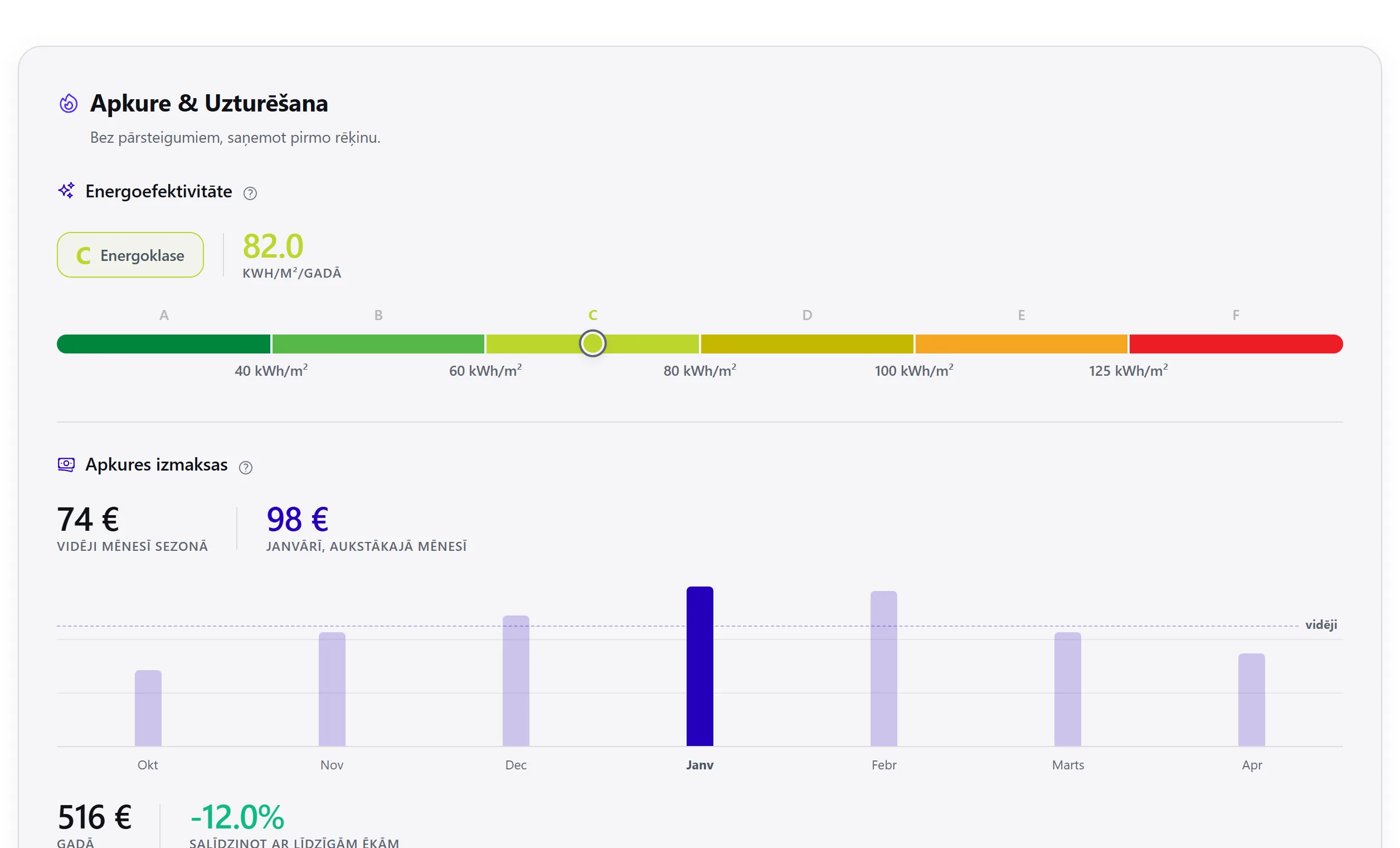
Task: Click the 516 € yearly cost value
Action: pyautogui.click(x=95, y=817)
